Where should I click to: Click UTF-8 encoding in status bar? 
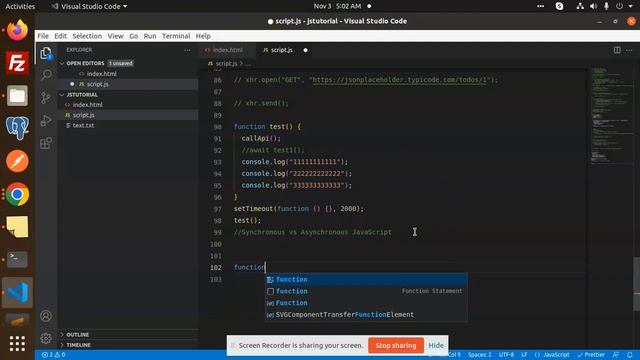coord(506,355)
